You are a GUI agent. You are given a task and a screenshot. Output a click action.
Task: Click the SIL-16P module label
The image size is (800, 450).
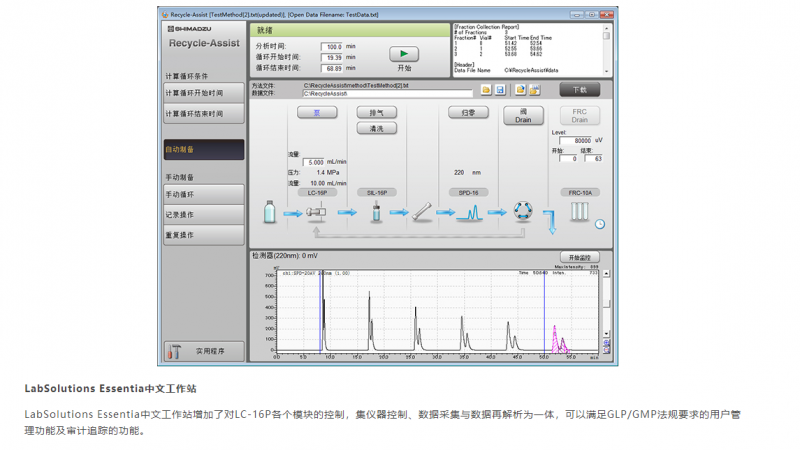point(377,193)
